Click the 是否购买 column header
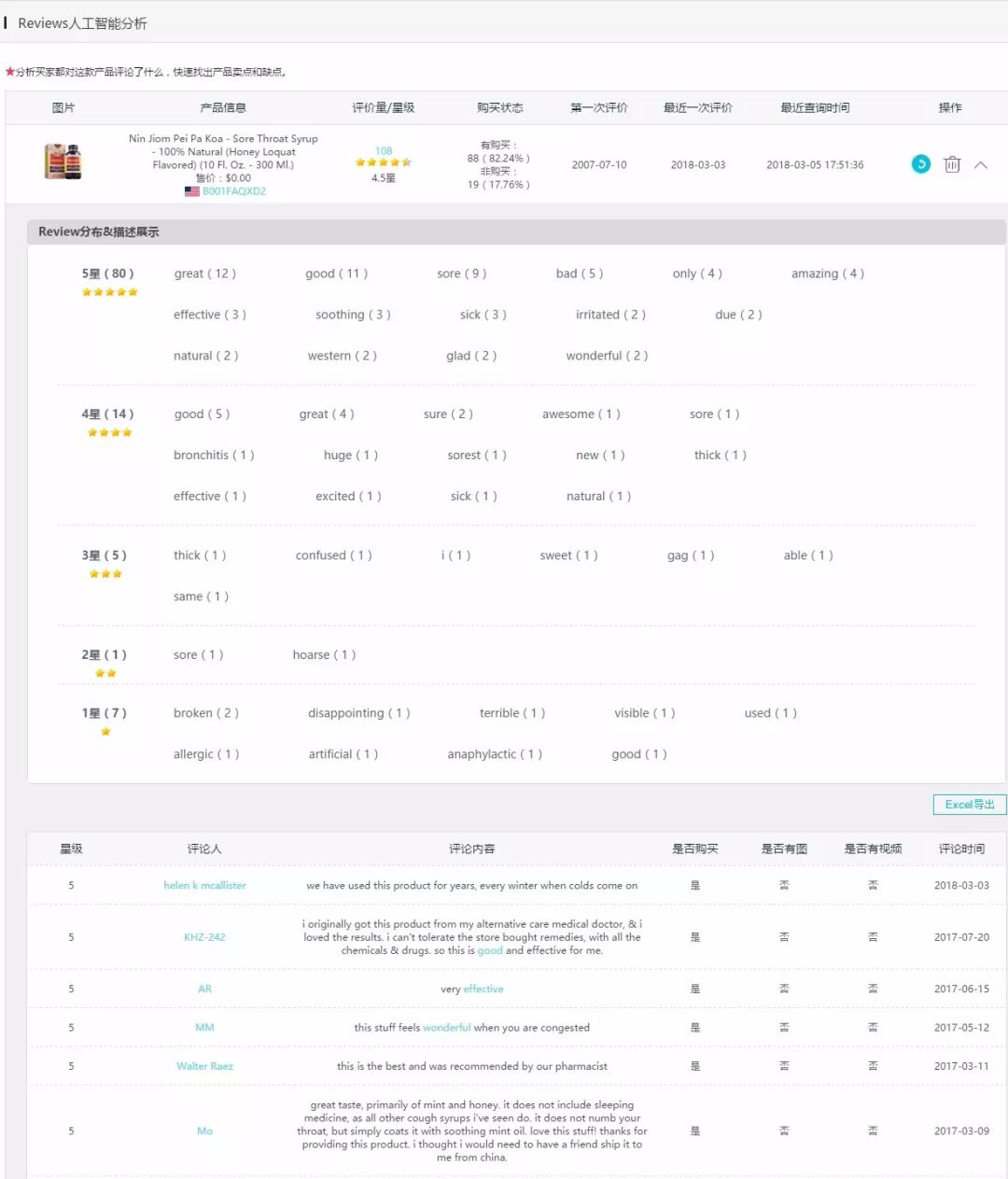The height and width of the screenshot is (1179, 1008). point(695,849)
